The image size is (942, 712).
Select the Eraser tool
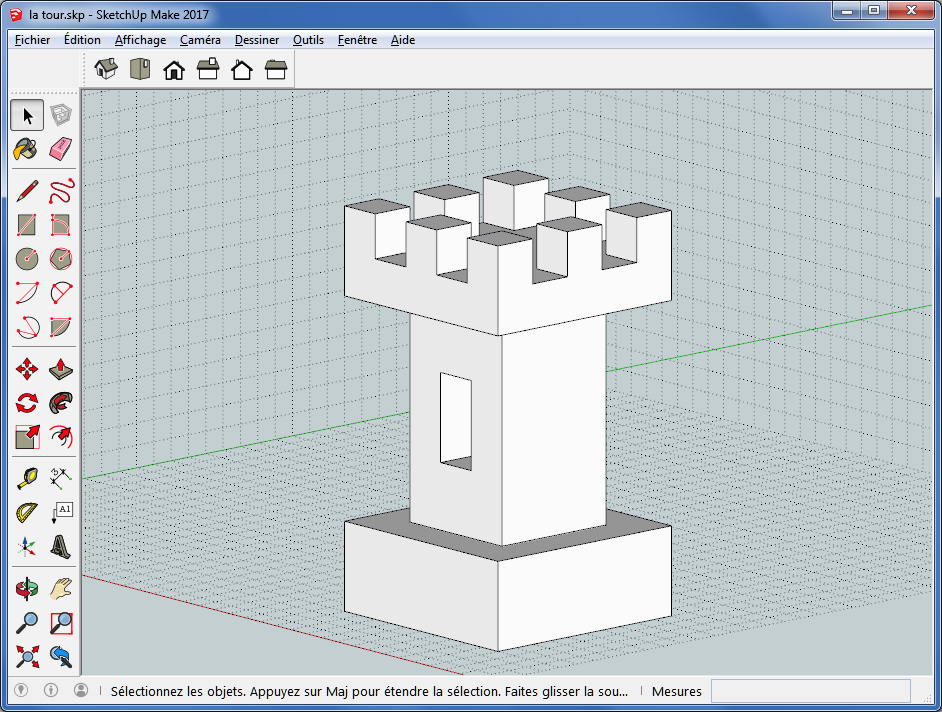(x=60, y=148)
